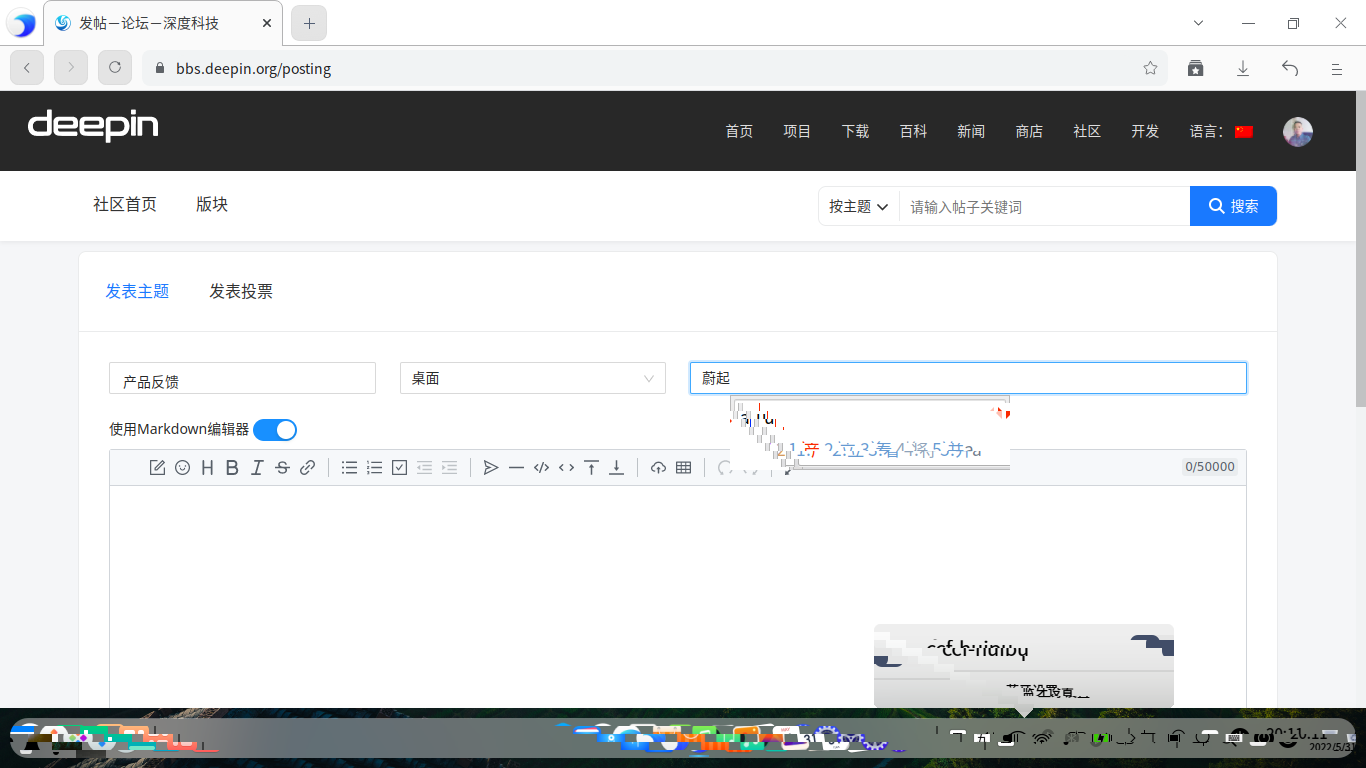Insert an unordered bullet list
The height and width of the screenshot is (768, 1366).
click(x=349, y=467)
